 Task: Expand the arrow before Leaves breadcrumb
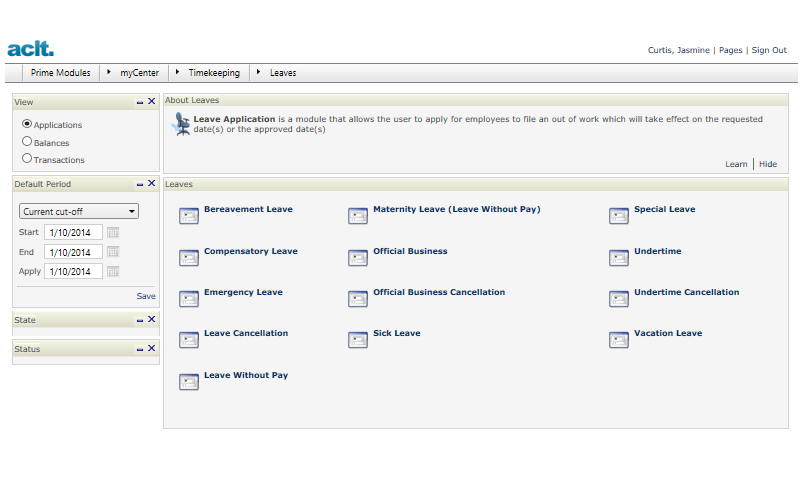(x=258, y=72)
